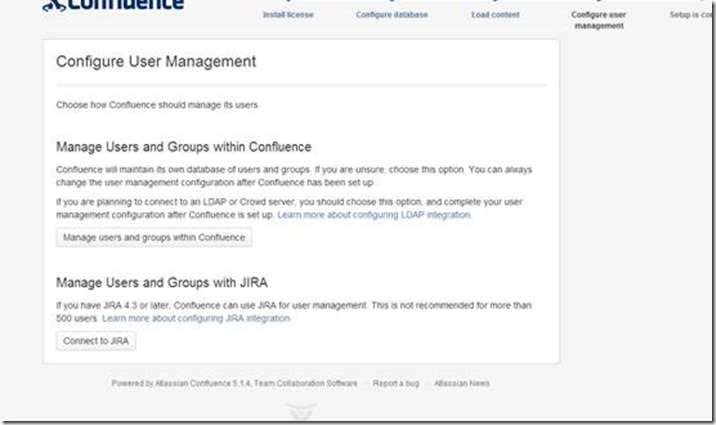Click the Manage Users and Groups with JIRA heading
Viewport: 716px width, 425px height.
coord(162,283)
